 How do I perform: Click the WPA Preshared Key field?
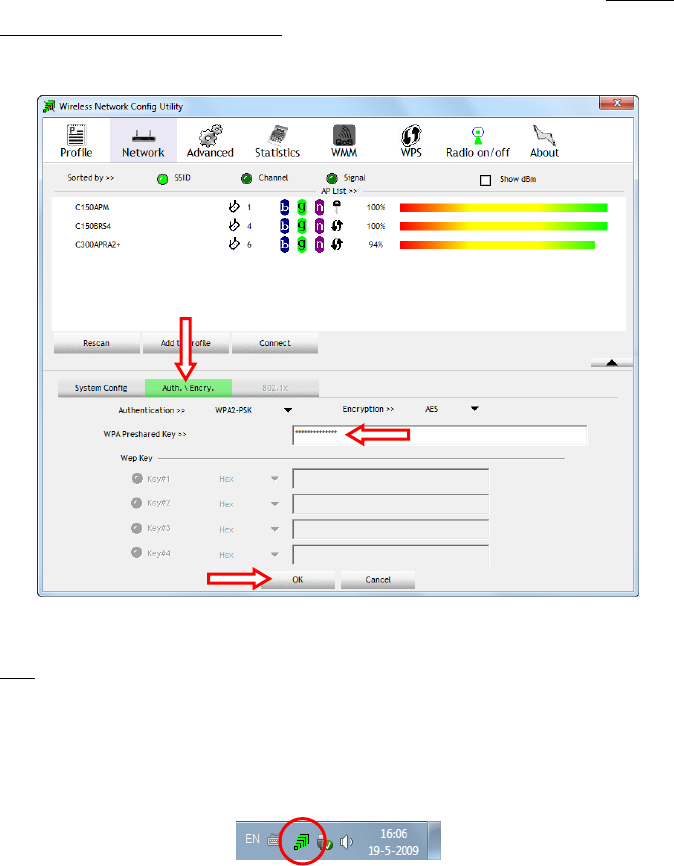[x=440, y=435]
